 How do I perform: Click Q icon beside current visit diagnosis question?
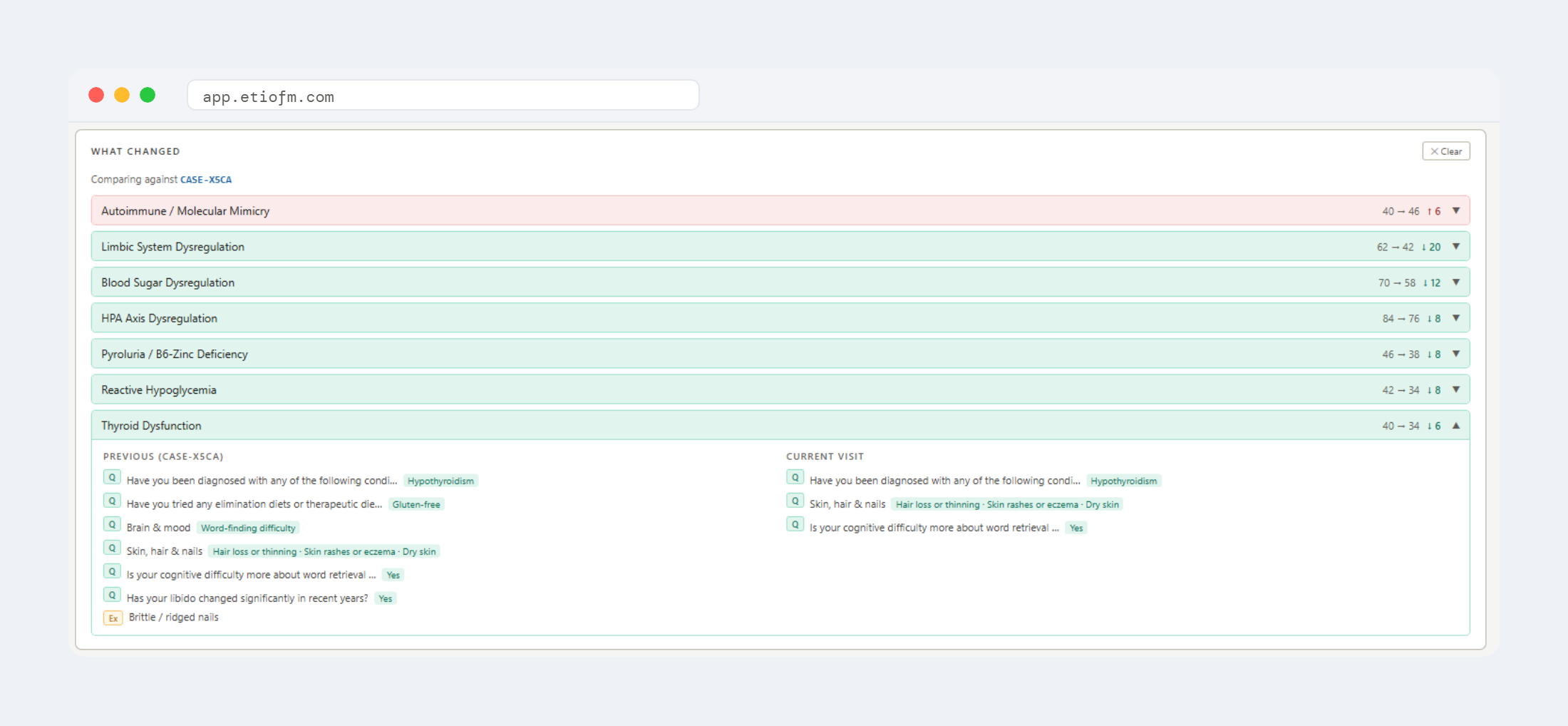(795, 478)
